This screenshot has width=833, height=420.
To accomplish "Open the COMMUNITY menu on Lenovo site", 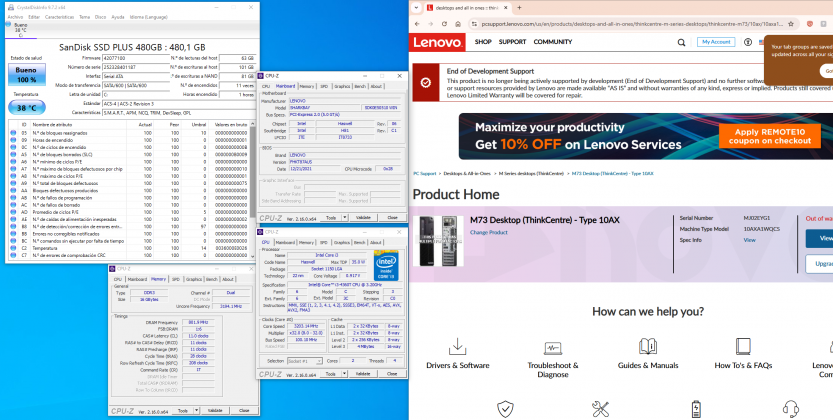I will pyautogui.click(x=552, y=42).
